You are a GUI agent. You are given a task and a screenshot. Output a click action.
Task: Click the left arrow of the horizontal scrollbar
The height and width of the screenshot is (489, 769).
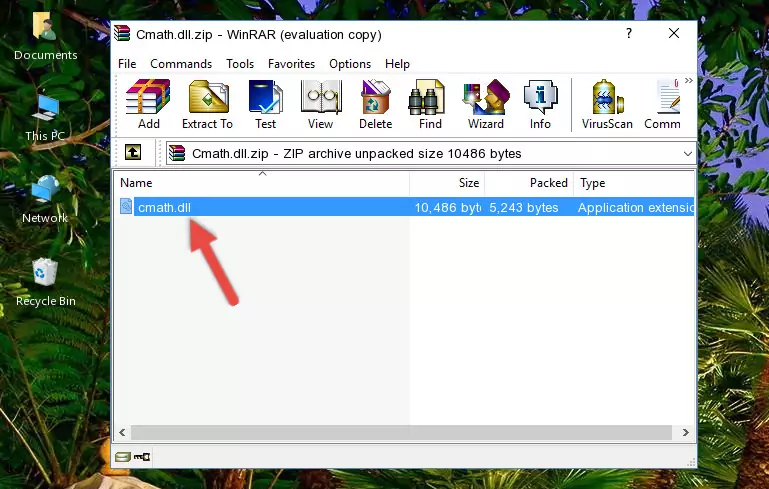(123, 433)
